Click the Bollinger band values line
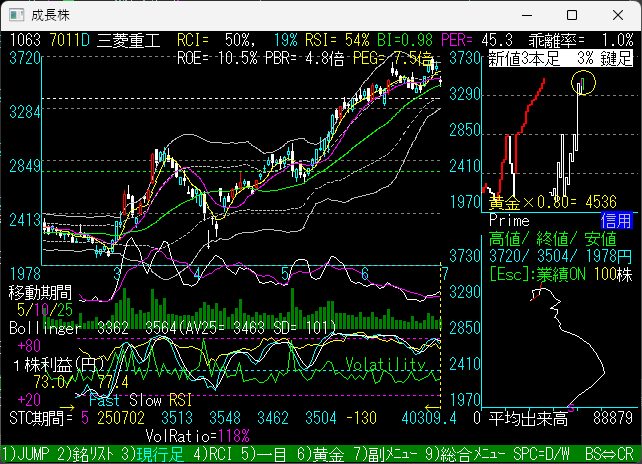 click(172, 328)
